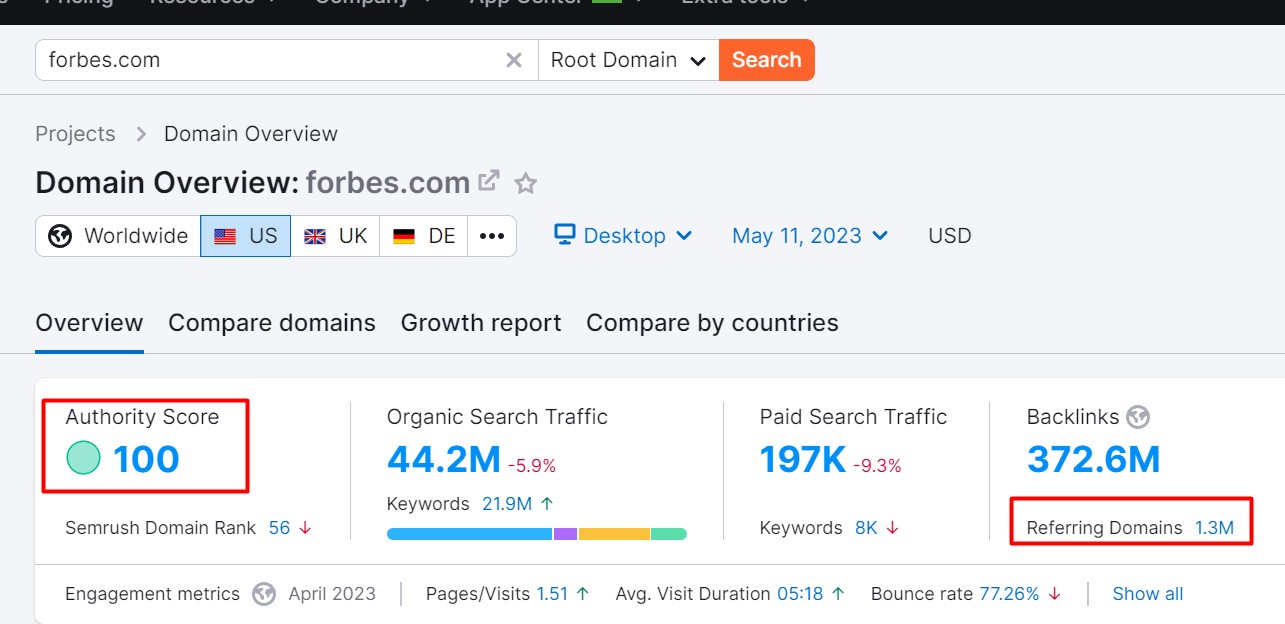Click purple segment of keywords bar
Image resolution: width=1285 pixels, height=624 pixels.
566,534
